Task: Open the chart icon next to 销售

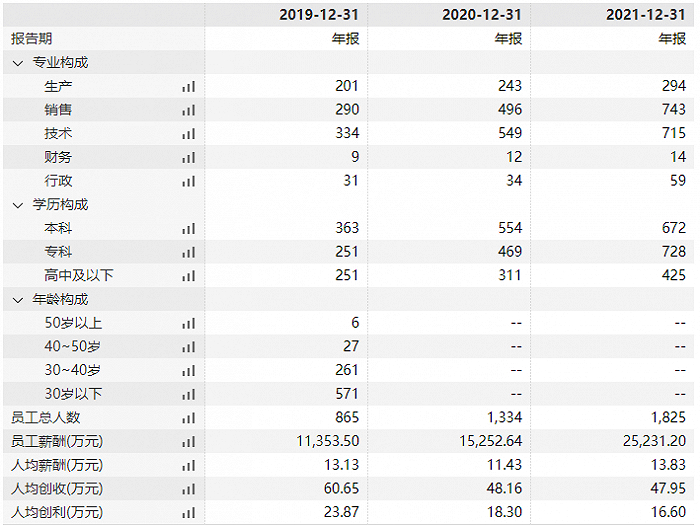Action: click(188, 110)
